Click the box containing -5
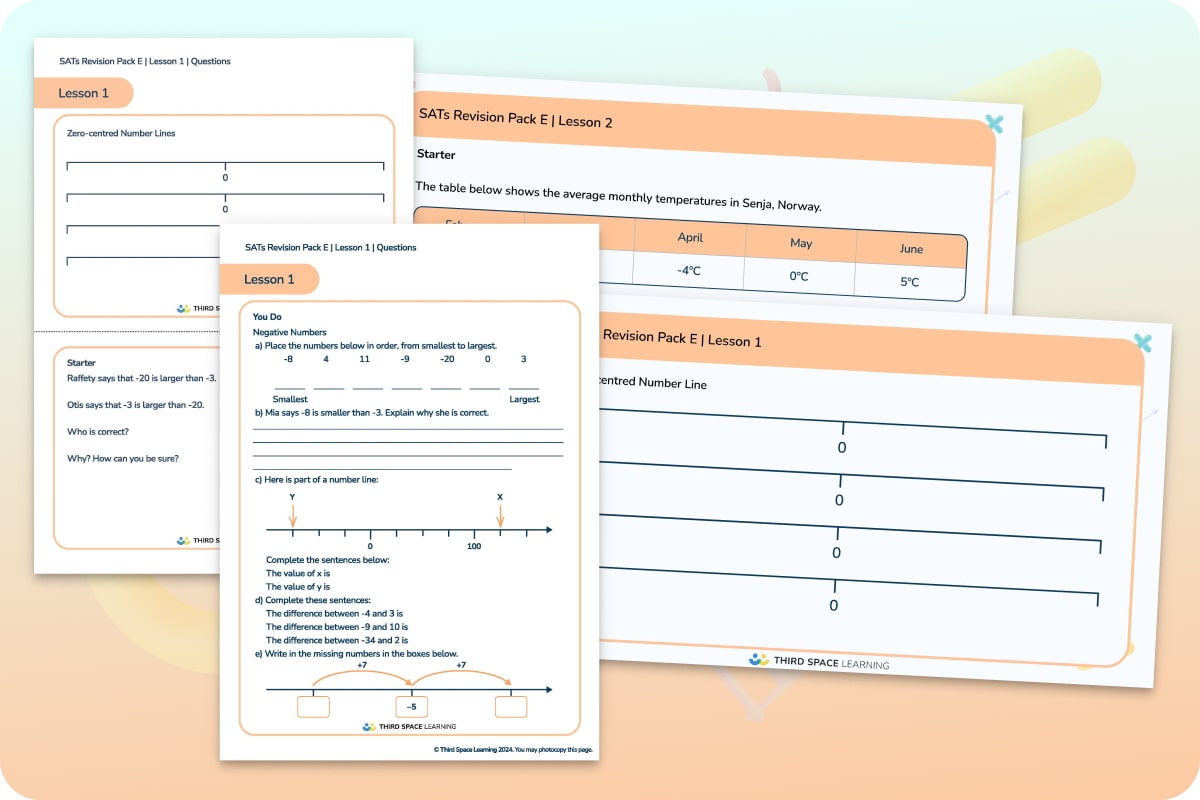Screen dimensions: 1200x800 click(x=412, y=706)
